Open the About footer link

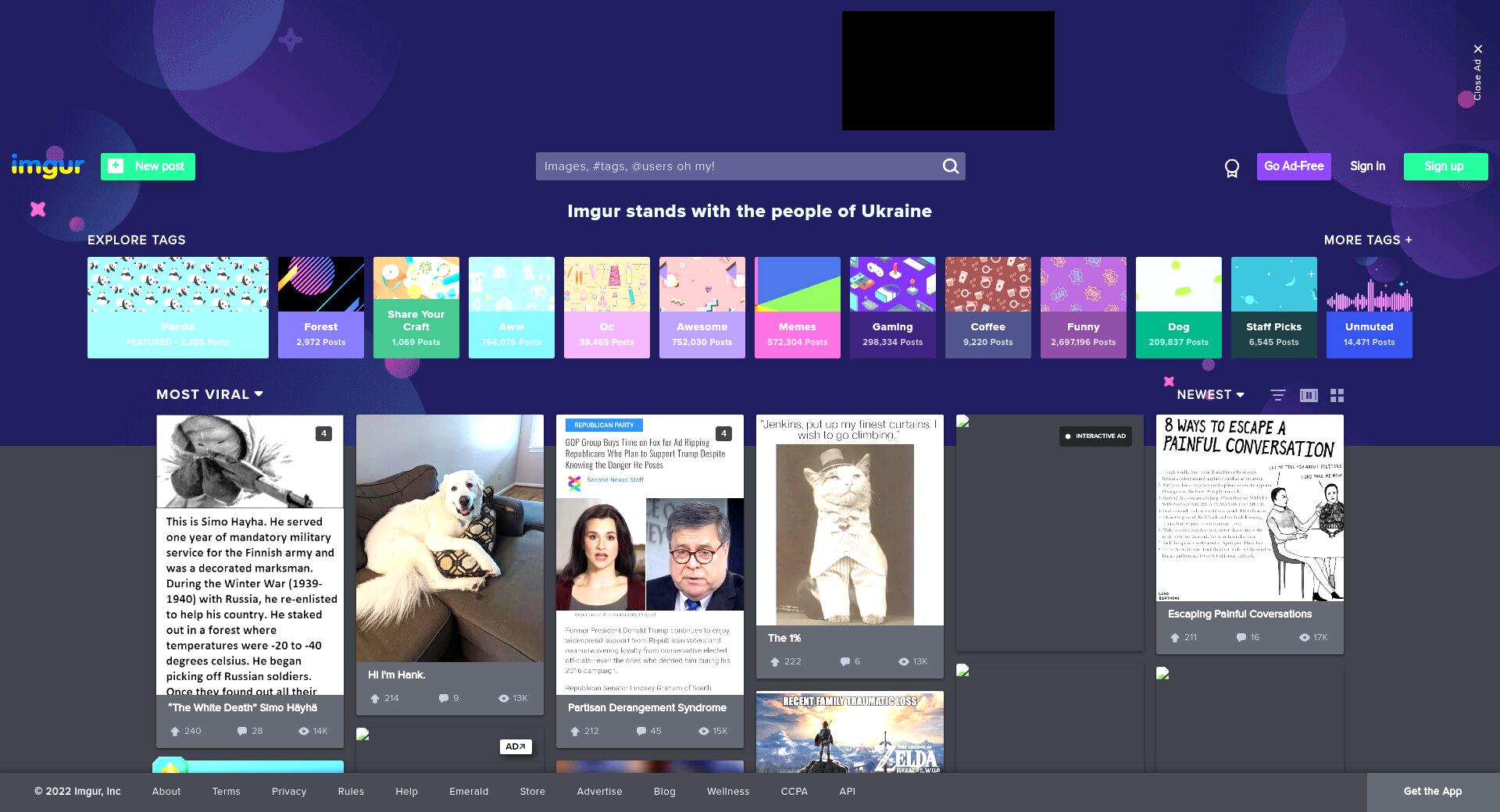(166, 792)
